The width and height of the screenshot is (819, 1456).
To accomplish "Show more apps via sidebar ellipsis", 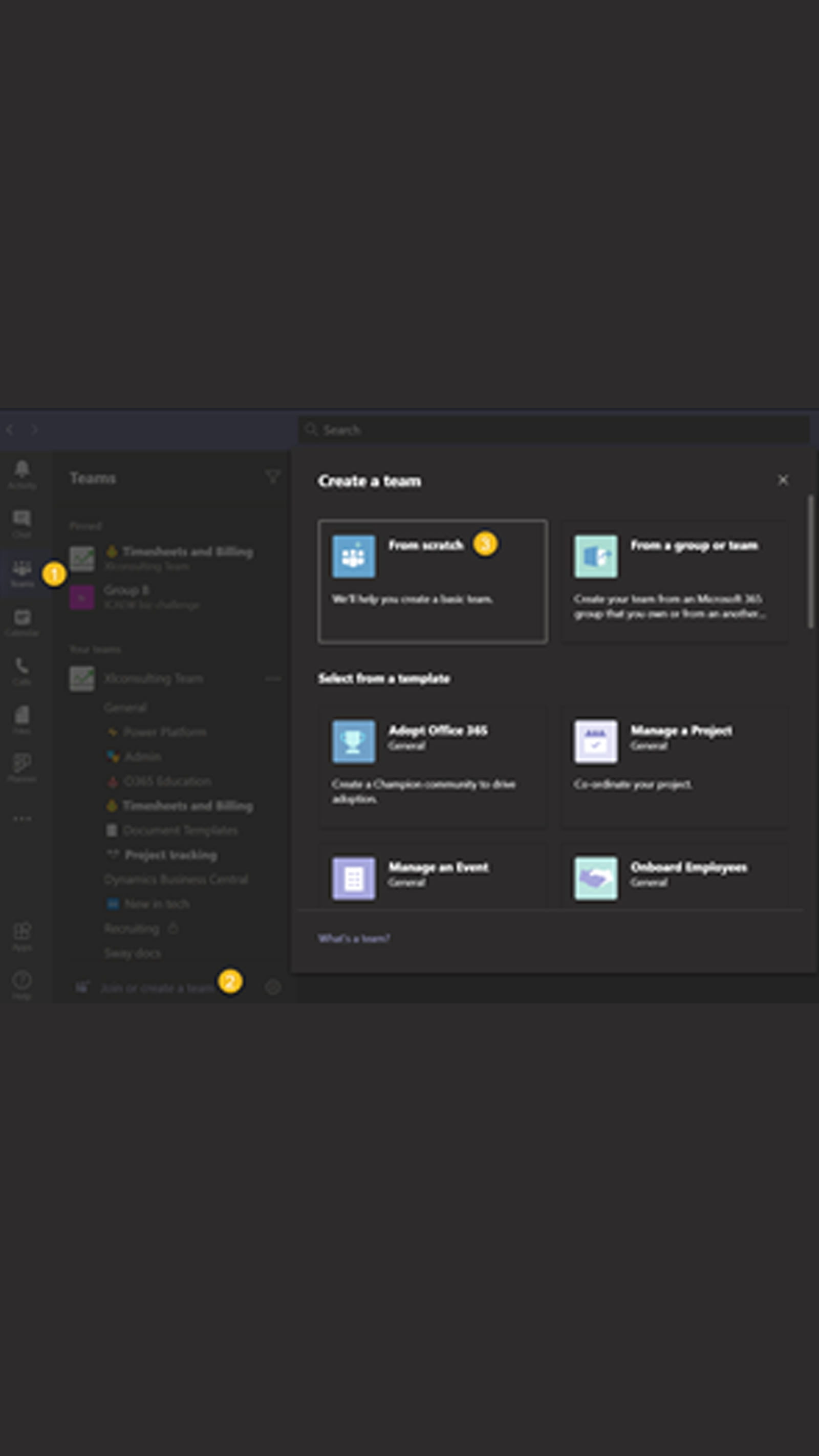I will [22, 819].
